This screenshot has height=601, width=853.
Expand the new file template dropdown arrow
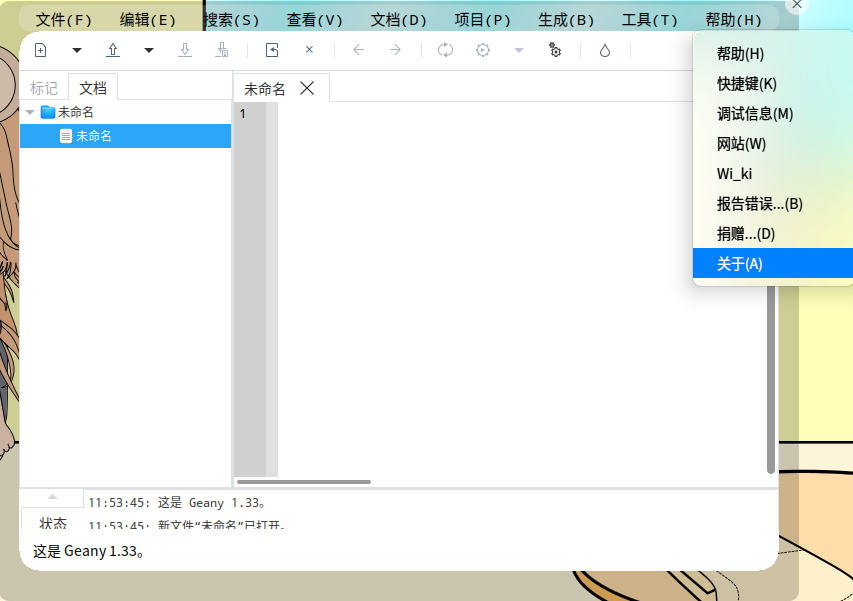pyautogui.click(x=77, y=51)
